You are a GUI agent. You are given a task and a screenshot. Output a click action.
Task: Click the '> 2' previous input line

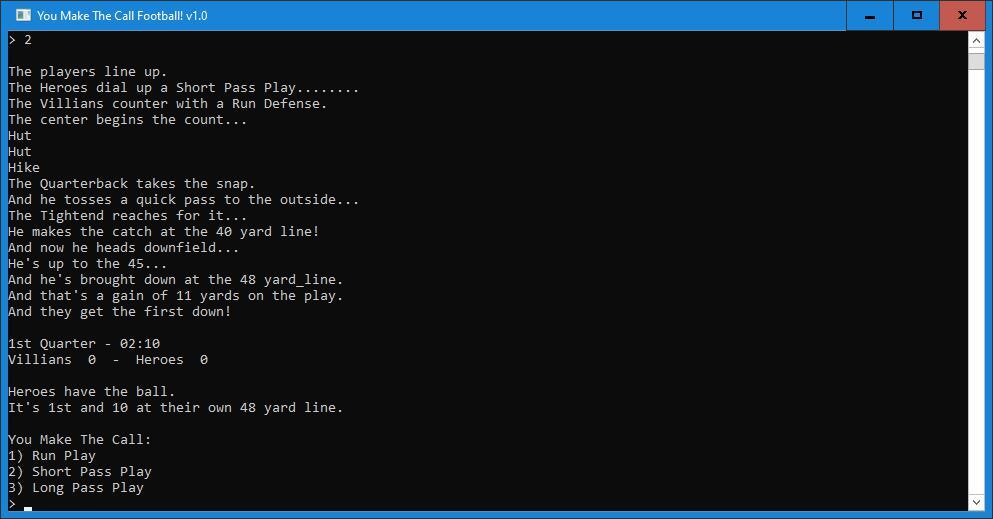[20, 40]
